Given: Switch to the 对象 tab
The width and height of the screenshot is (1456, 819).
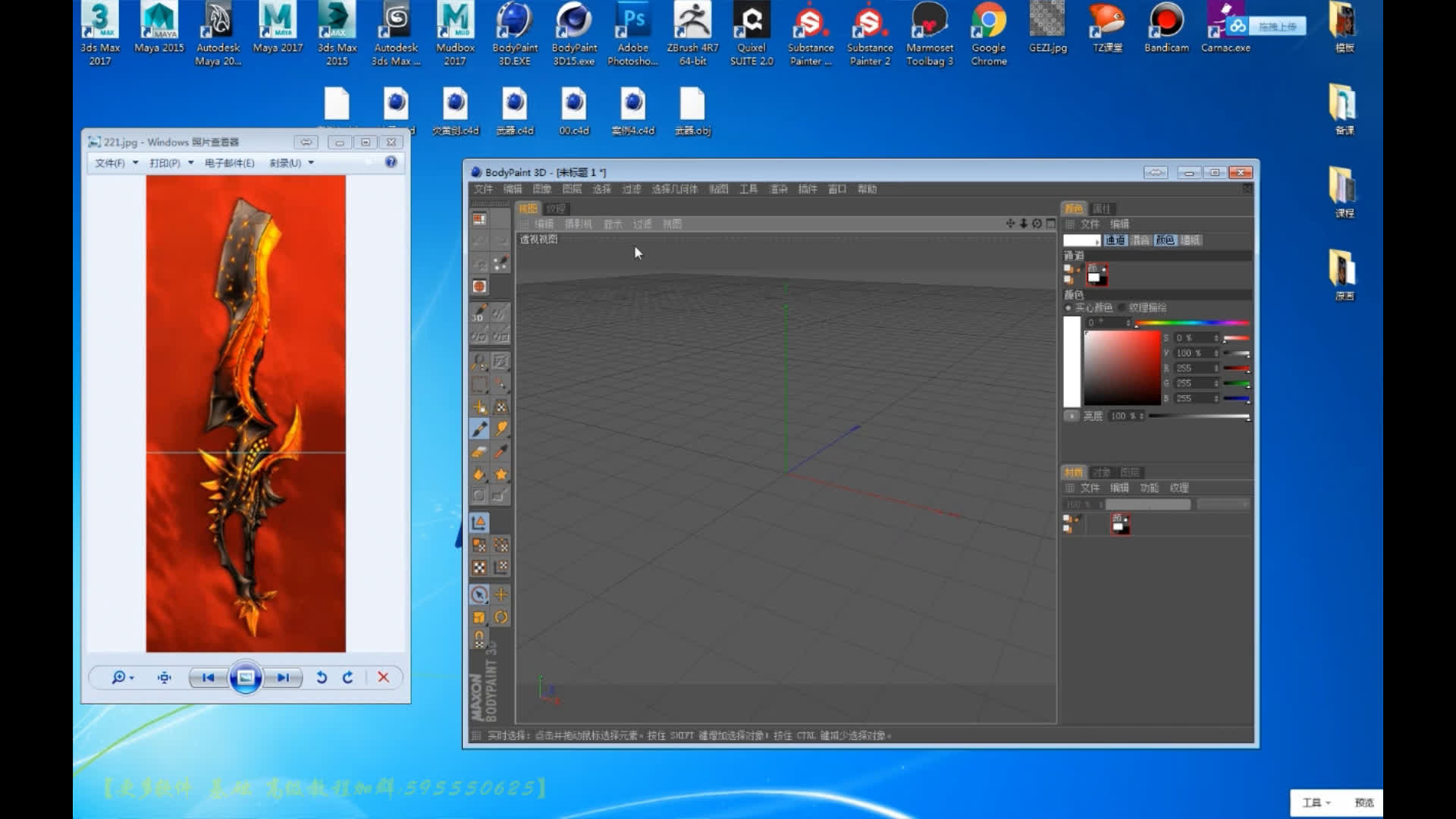Looking at the screenshot, I should pos(1101,472).
